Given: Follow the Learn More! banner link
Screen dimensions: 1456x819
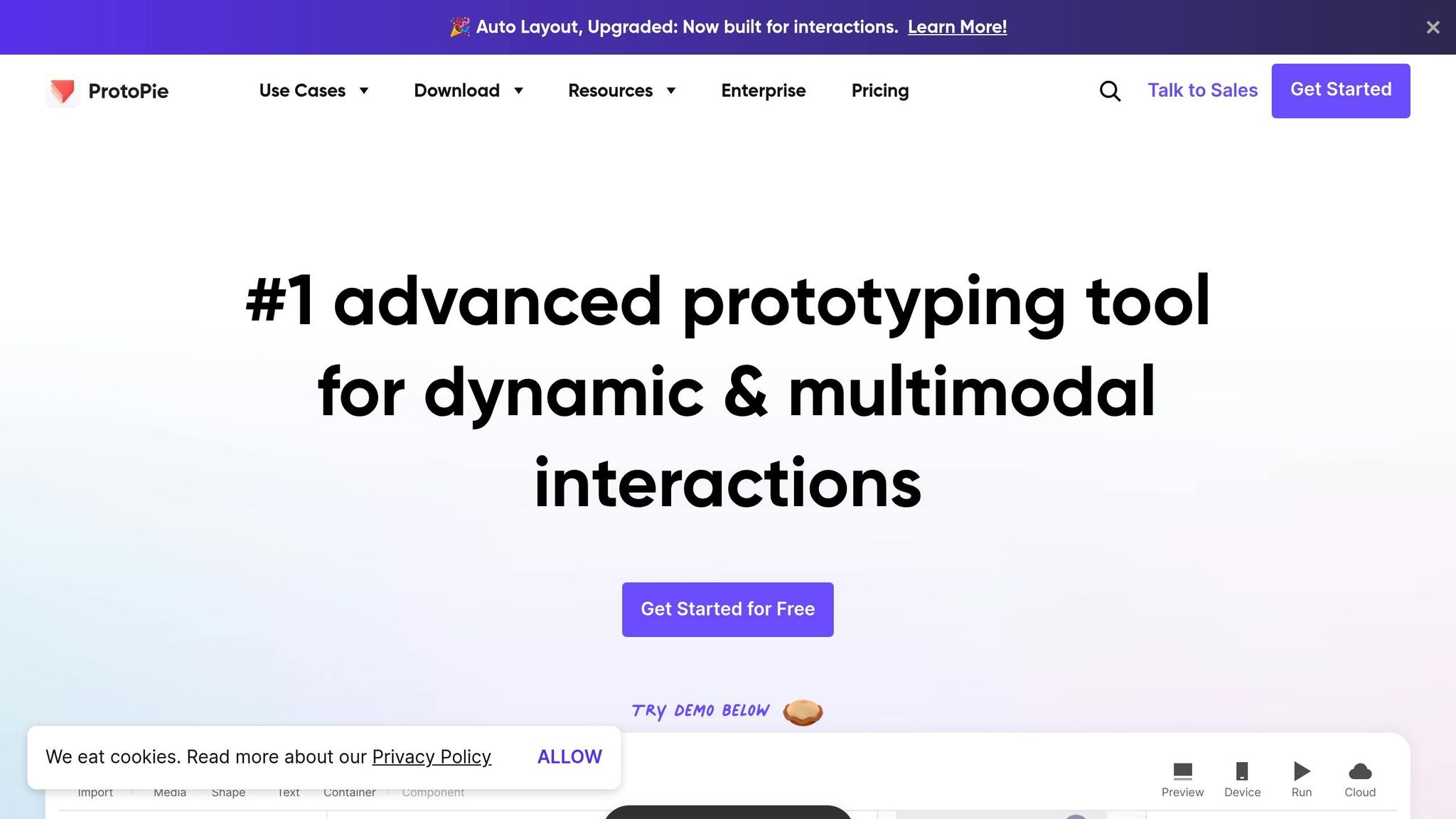Looking at the screenshot, I should coord(957,27).
